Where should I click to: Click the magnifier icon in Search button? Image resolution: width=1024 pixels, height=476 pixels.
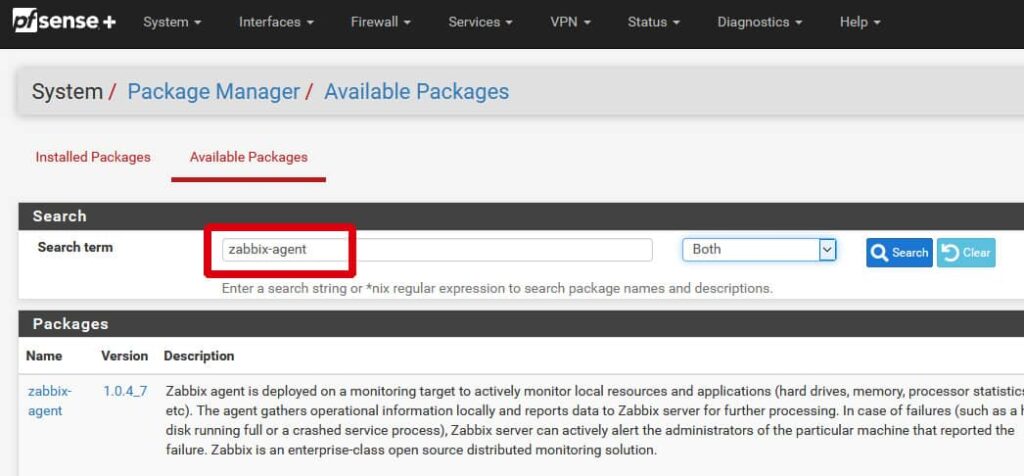tap(880, 253)
